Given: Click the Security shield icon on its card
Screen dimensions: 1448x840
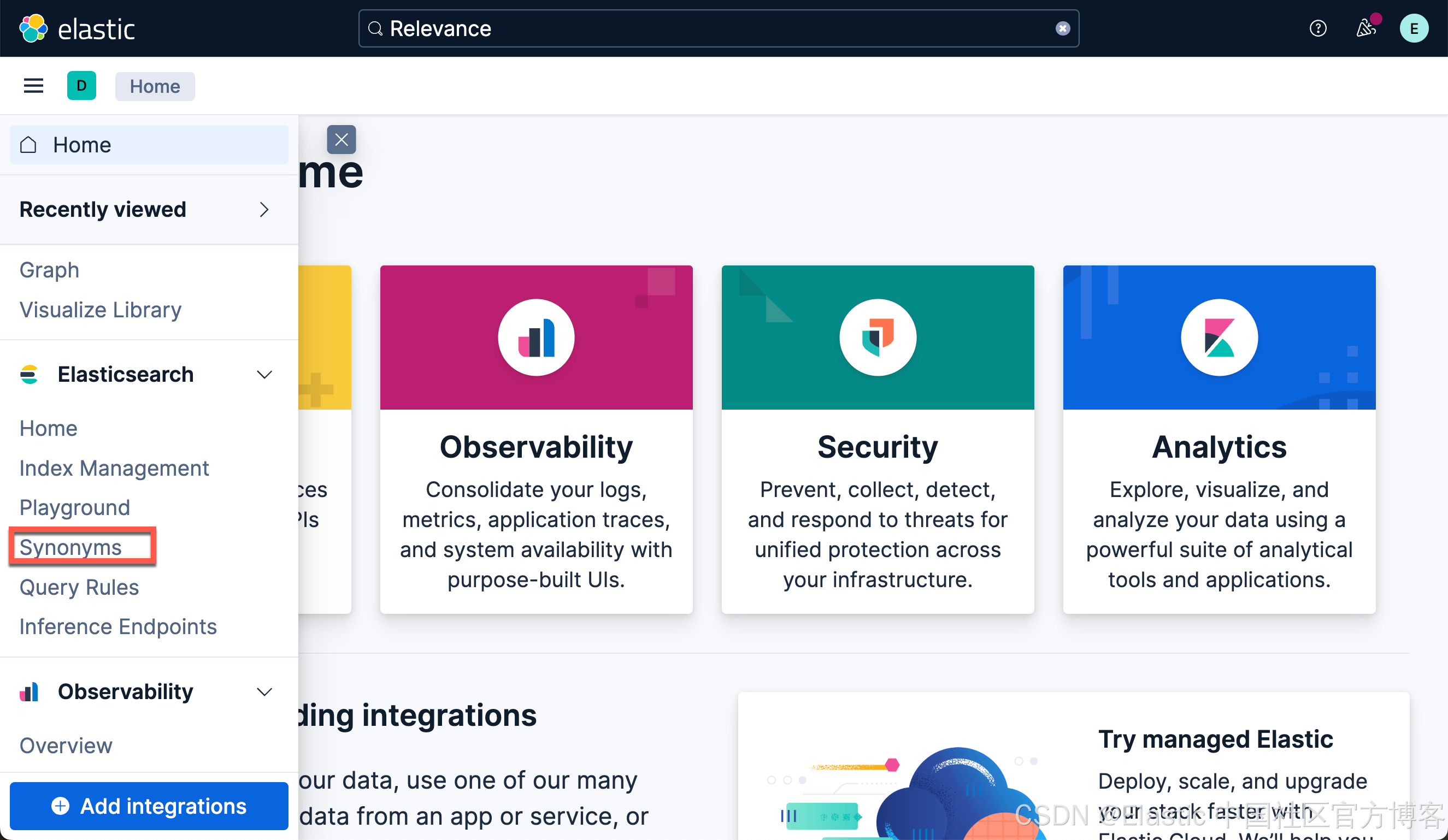Looking at the screenshot, I should [878, 337].
